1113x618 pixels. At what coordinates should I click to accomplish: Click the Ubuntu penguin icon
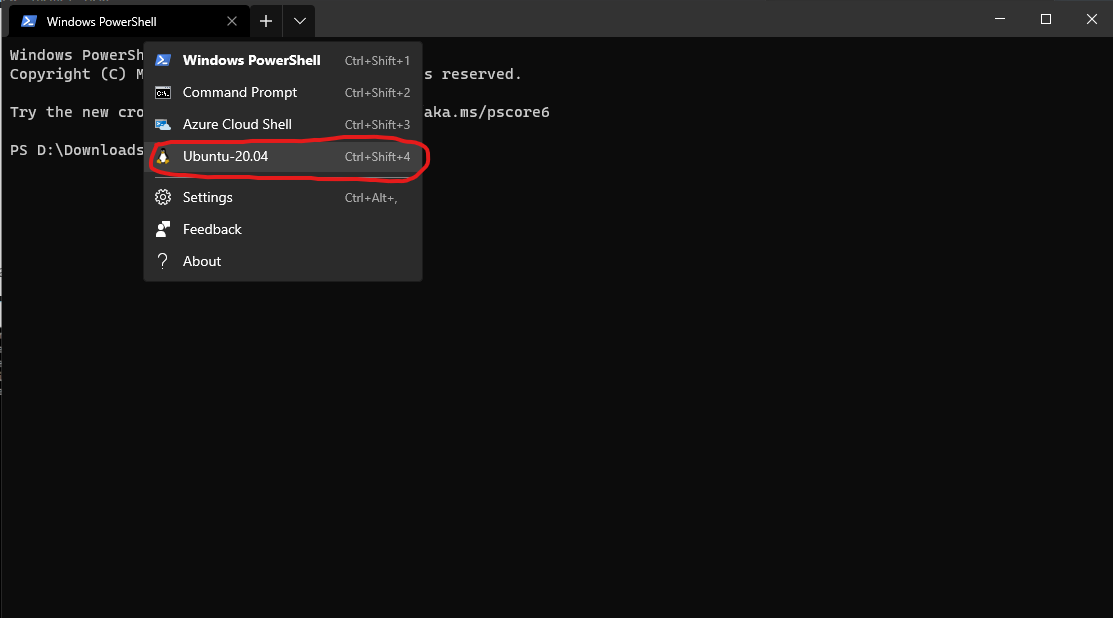pos(163,157)
